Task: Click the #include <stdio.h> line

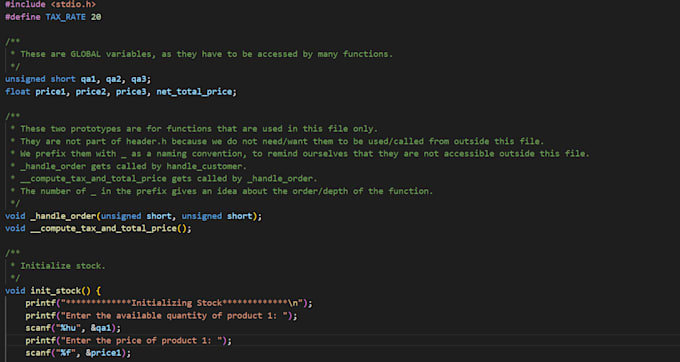Action: (x=50, y=4)
